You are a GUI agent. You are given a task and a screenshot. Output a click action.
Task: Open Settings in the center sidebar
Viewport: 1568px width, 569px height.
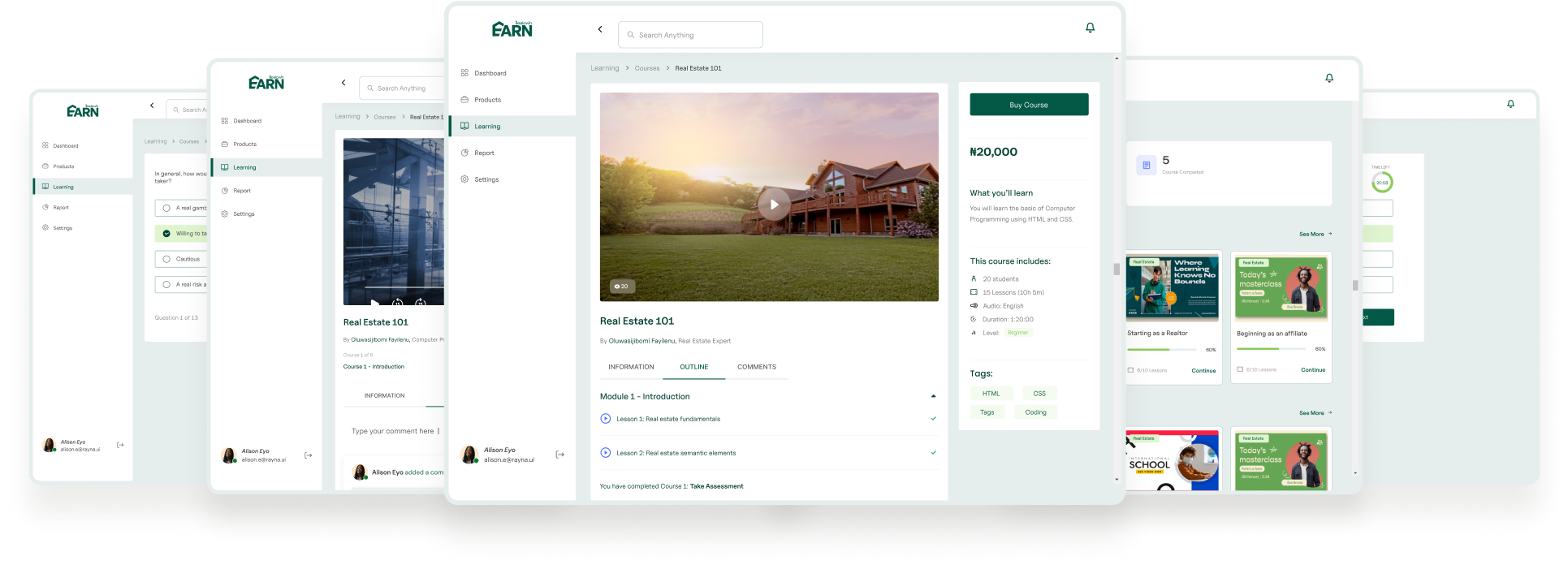(486, 179)
